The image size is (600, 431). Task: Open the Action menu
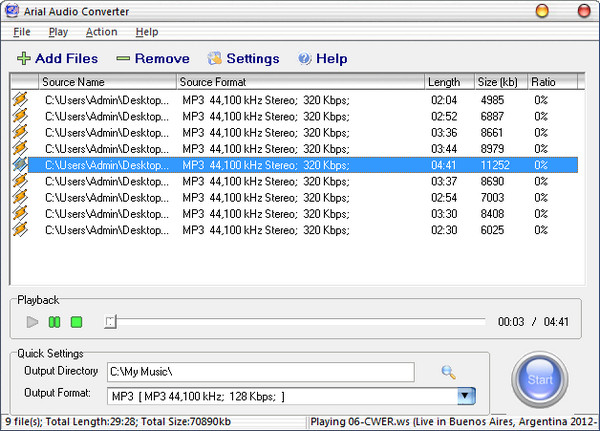(x=101, y=32)
